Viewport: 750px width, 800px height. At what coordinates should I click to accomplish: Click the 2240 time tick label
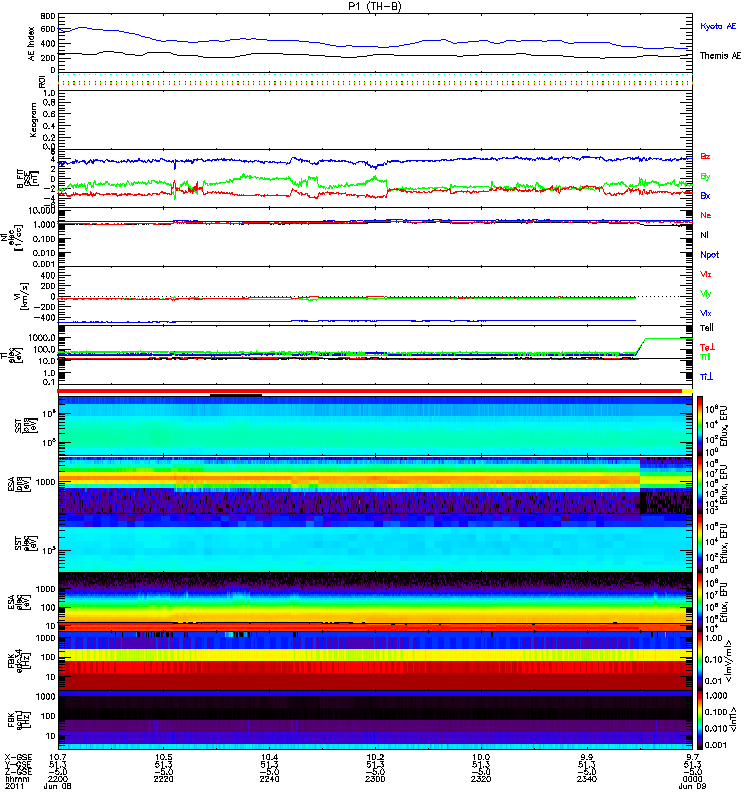[269, 779]
